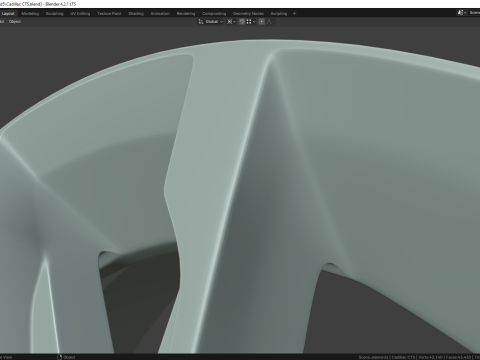This screenshot has width=480, height=360.
Task: Select the Shading workspace tab
Action: [x=136, y=14]
